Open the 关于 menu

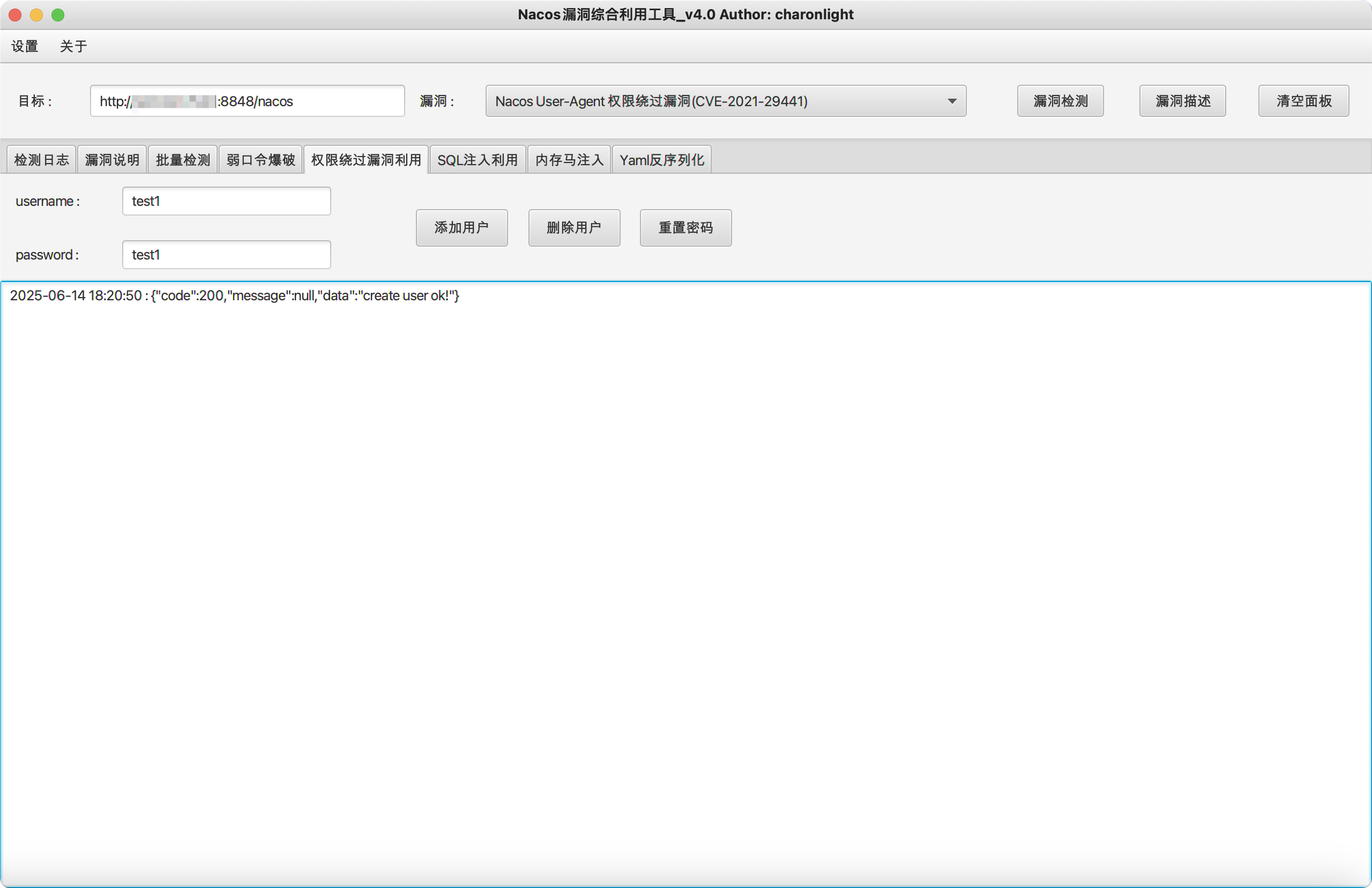tap(73, 46)
